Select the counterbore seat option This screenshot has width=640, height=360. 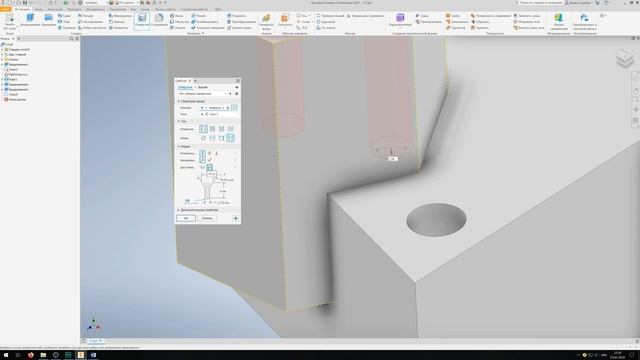click(x=212, y=138)
